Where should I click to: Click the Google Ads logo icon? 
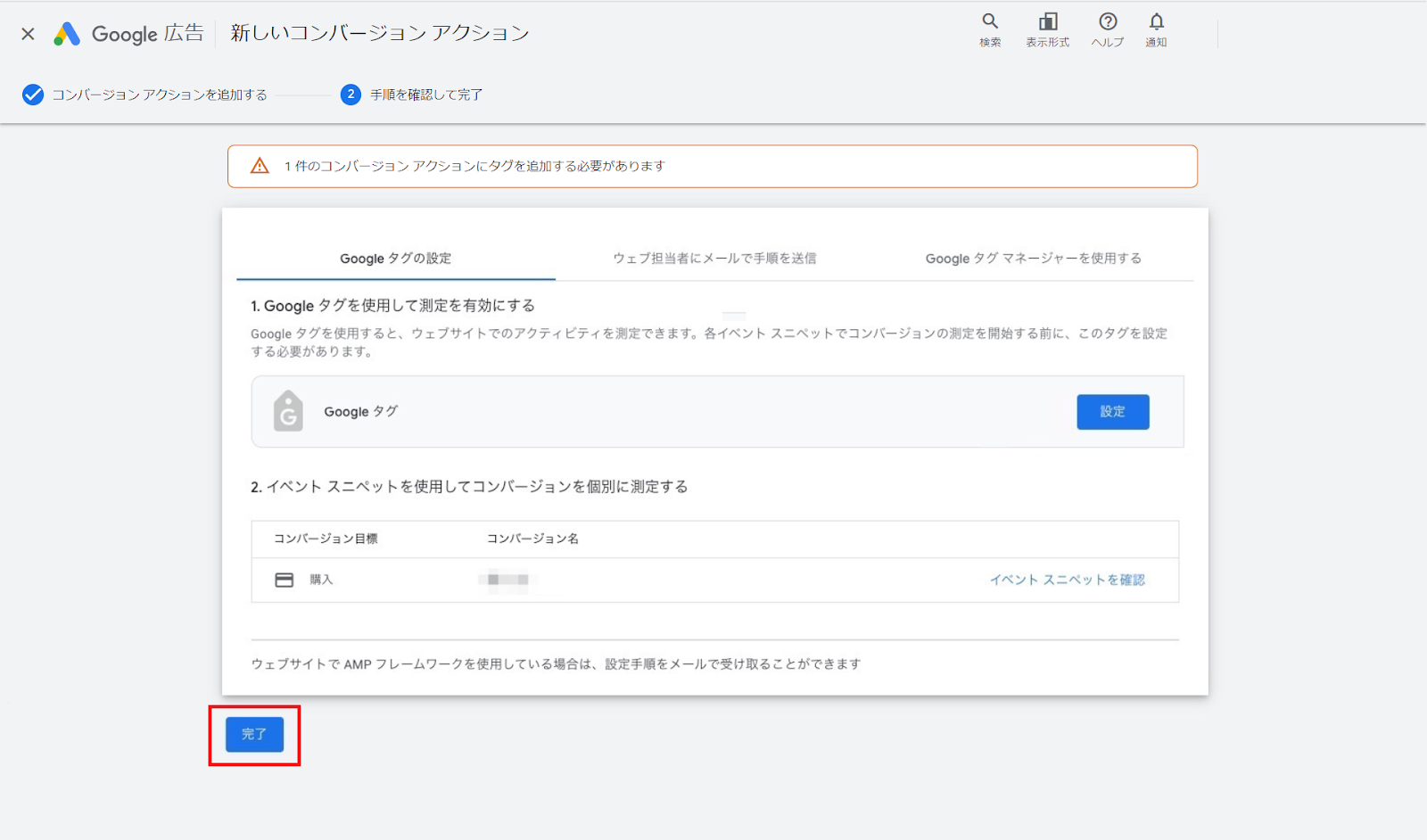[x=67, y=34]
